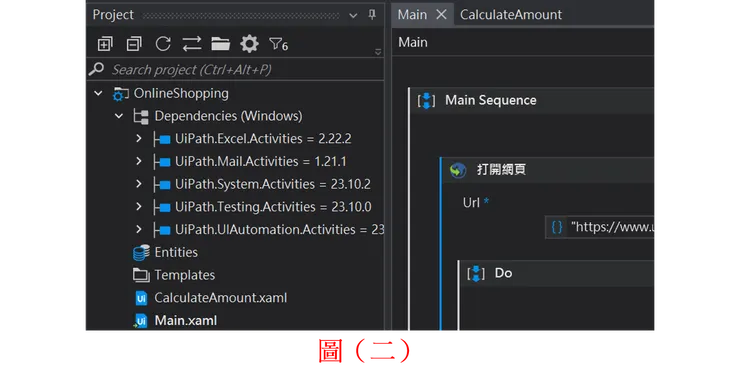Click the Main breadcrumb in designer
The width and height of the screenshot is (740, 381).
tap(412, 42)
